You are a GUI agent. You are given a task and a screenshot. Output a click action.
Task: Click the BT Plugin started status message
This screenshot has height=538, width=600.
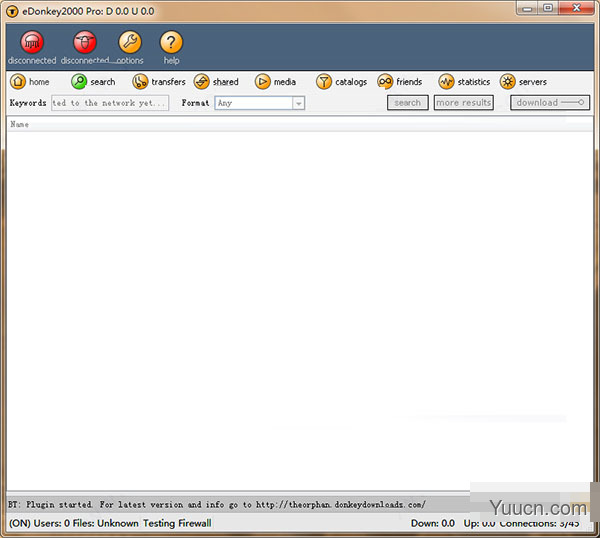click(x=217, y=505)
